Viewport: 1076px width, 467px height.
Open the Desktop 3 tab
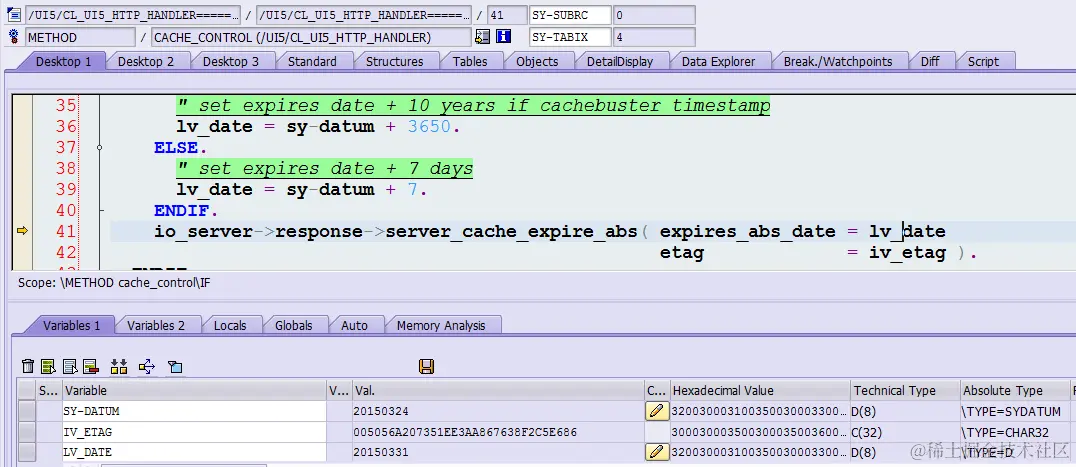[x=231, y=61]
